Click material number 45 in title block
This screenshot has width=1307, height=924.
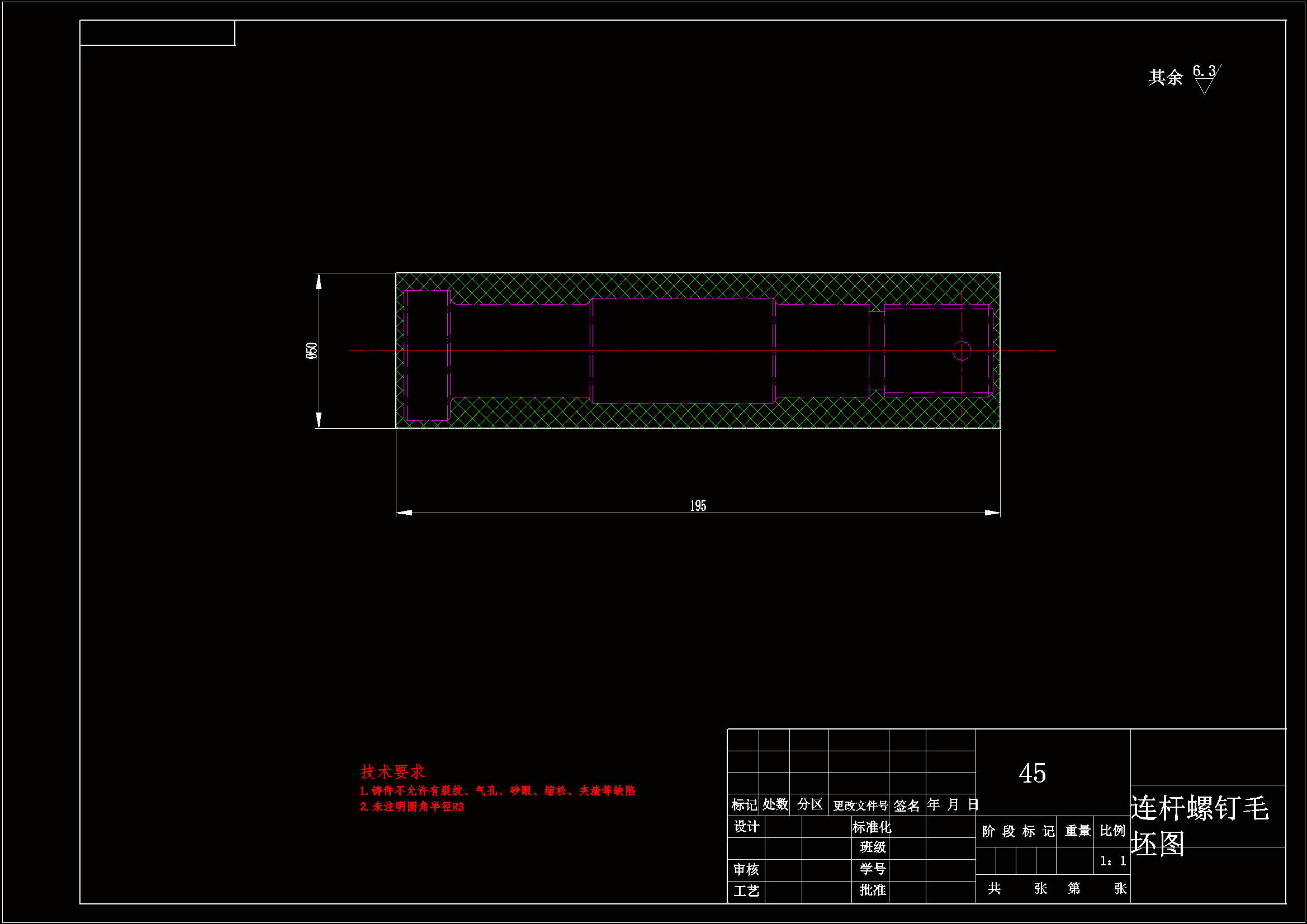coord(1032,773)
